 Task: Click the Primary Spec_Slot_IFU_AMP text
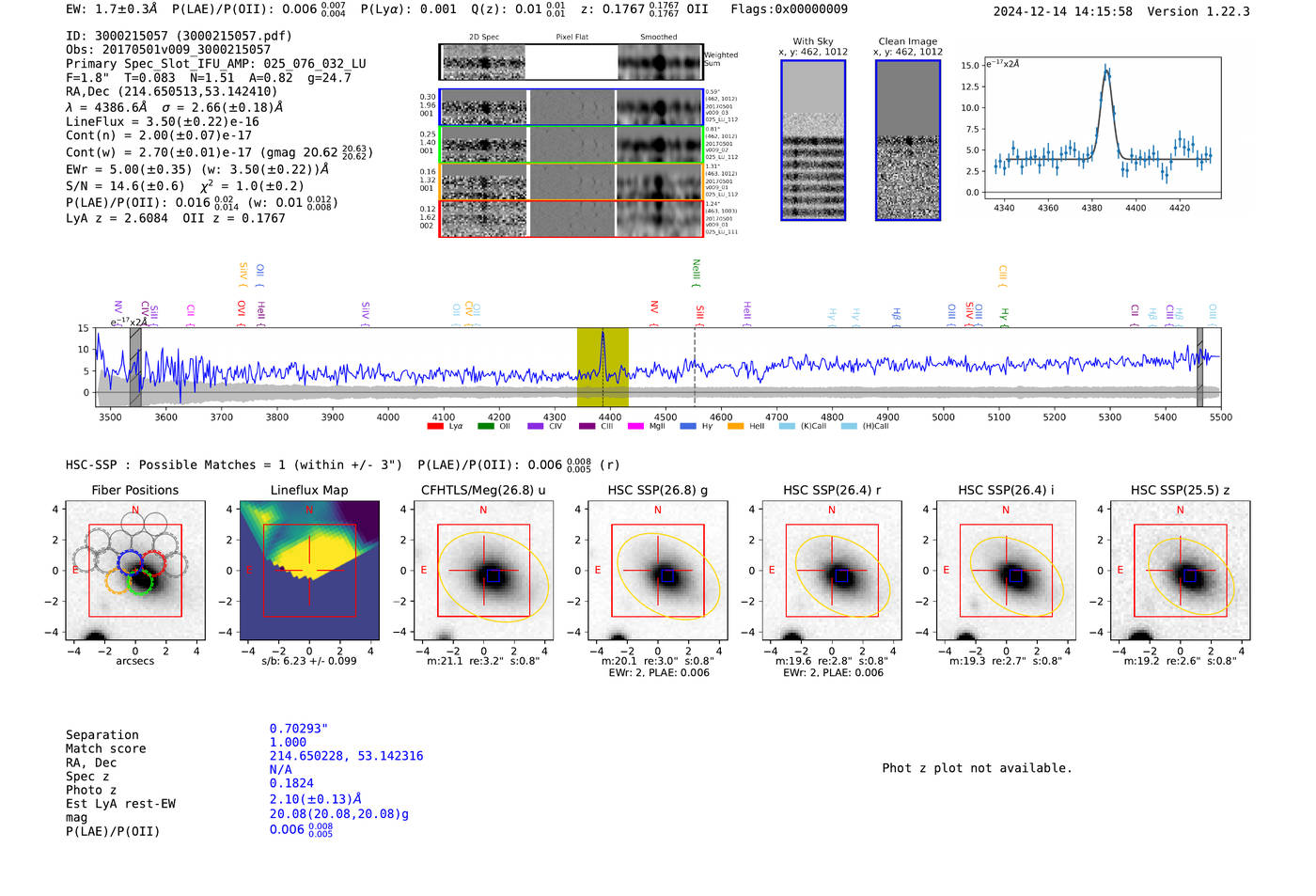click(x=216, y=63)
